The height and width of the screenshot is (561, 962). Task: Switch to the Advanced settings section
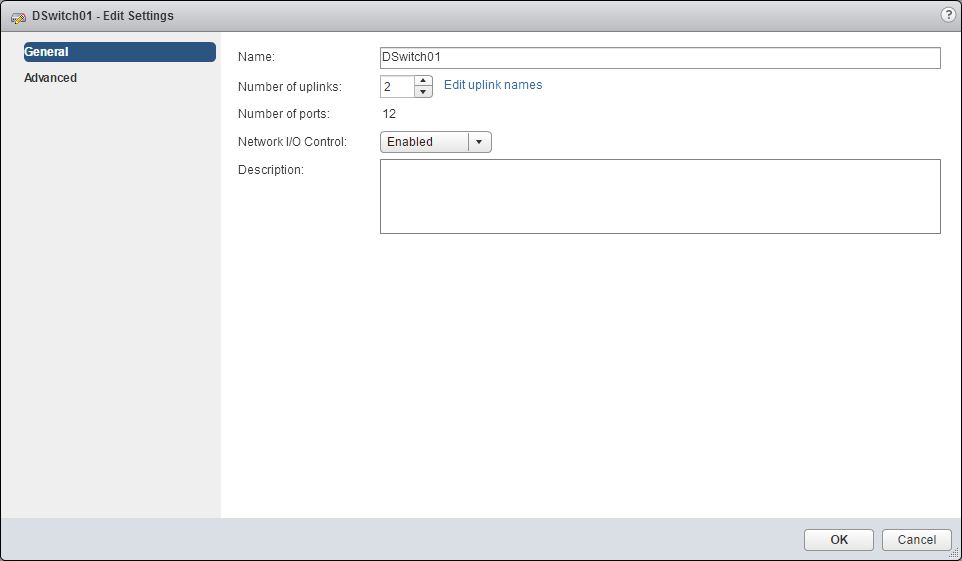click(51, 78)
